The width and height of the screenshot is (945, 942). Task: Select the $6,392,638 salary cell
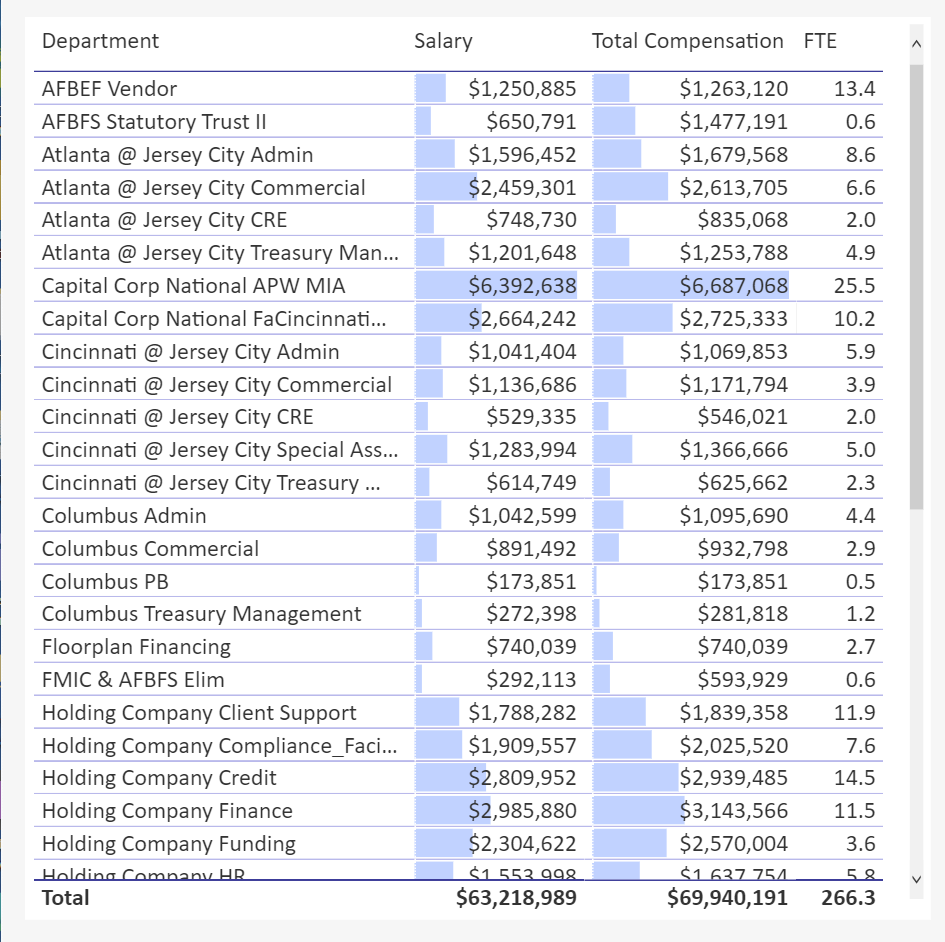522,286
